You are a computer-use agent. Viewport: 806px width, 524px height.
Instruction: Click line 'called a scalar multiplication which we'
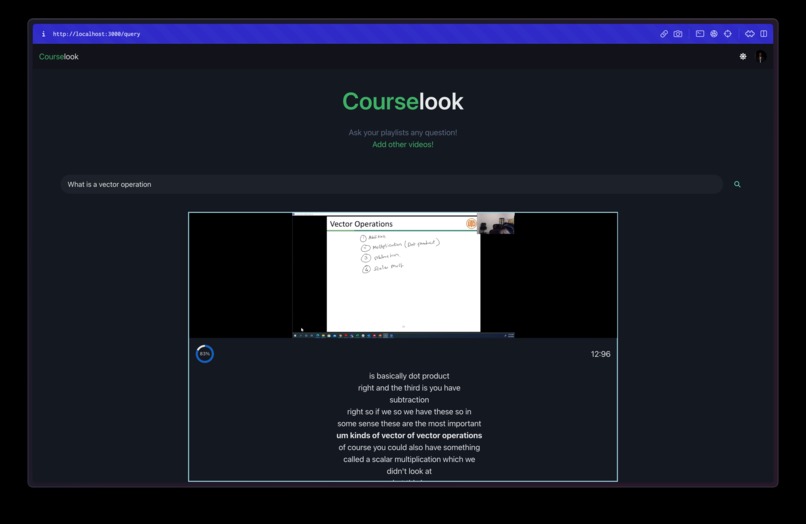point(409,459)
